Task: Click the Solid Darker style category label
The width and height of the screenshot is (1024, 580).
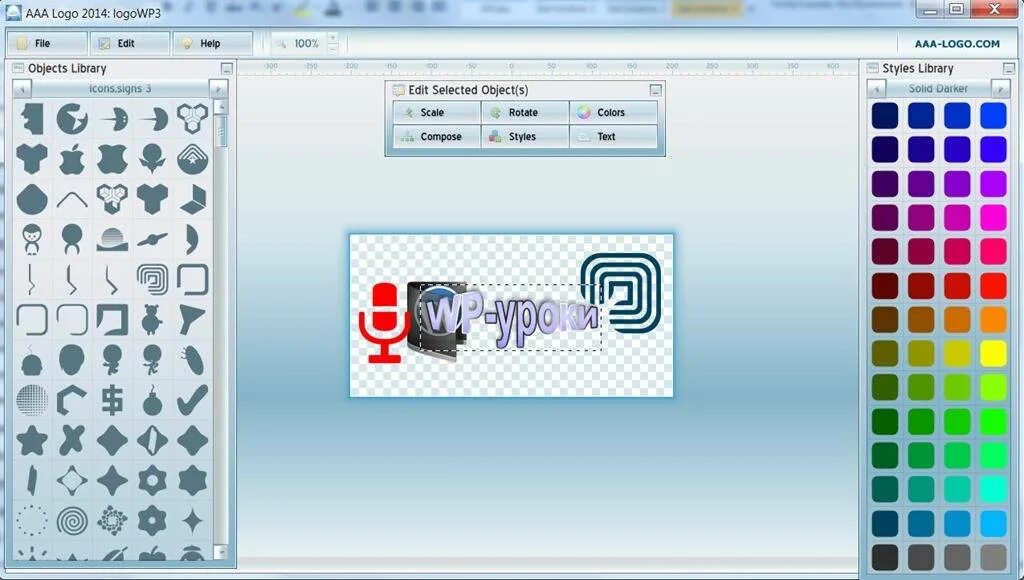Action: [938, 89]
